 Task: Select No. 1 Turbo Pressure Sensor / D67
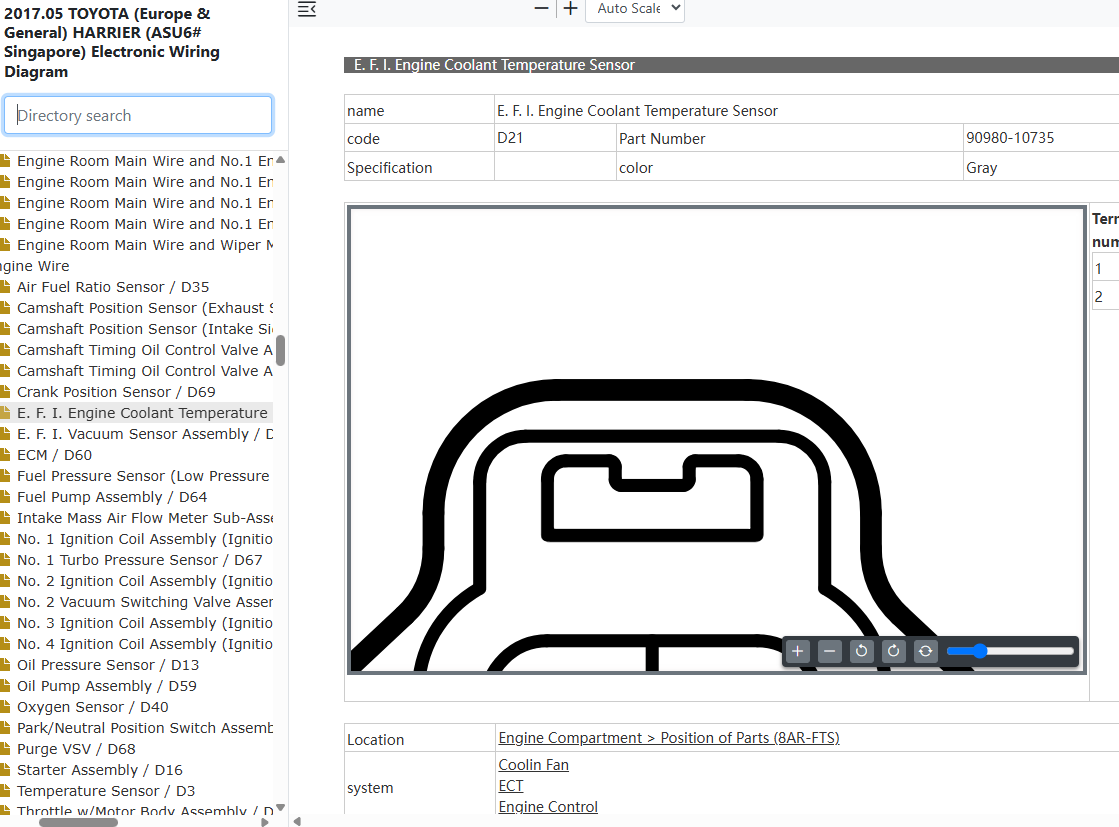[x=140, y=560]
